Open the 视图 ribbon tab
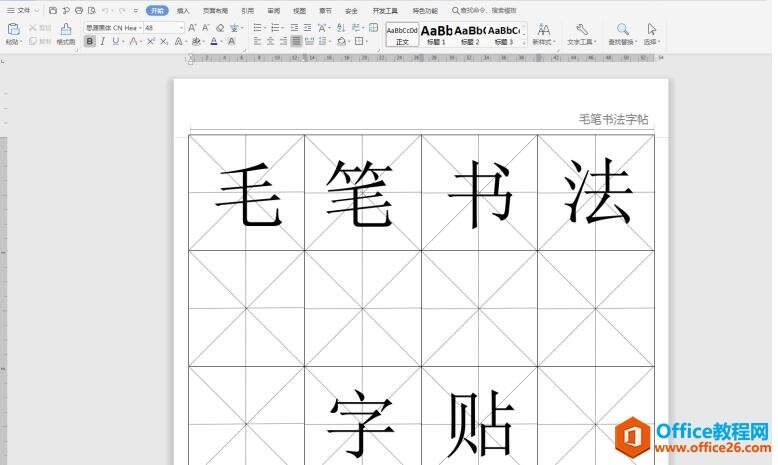778x465 pixels. [x=299, y=10]
